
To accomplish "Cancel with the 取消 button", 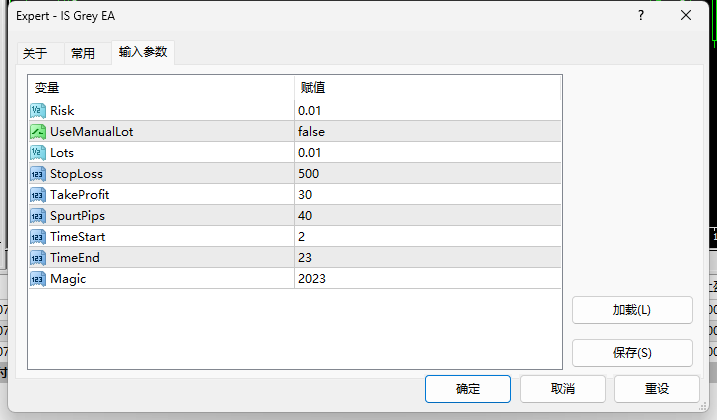I will [563, 389].
